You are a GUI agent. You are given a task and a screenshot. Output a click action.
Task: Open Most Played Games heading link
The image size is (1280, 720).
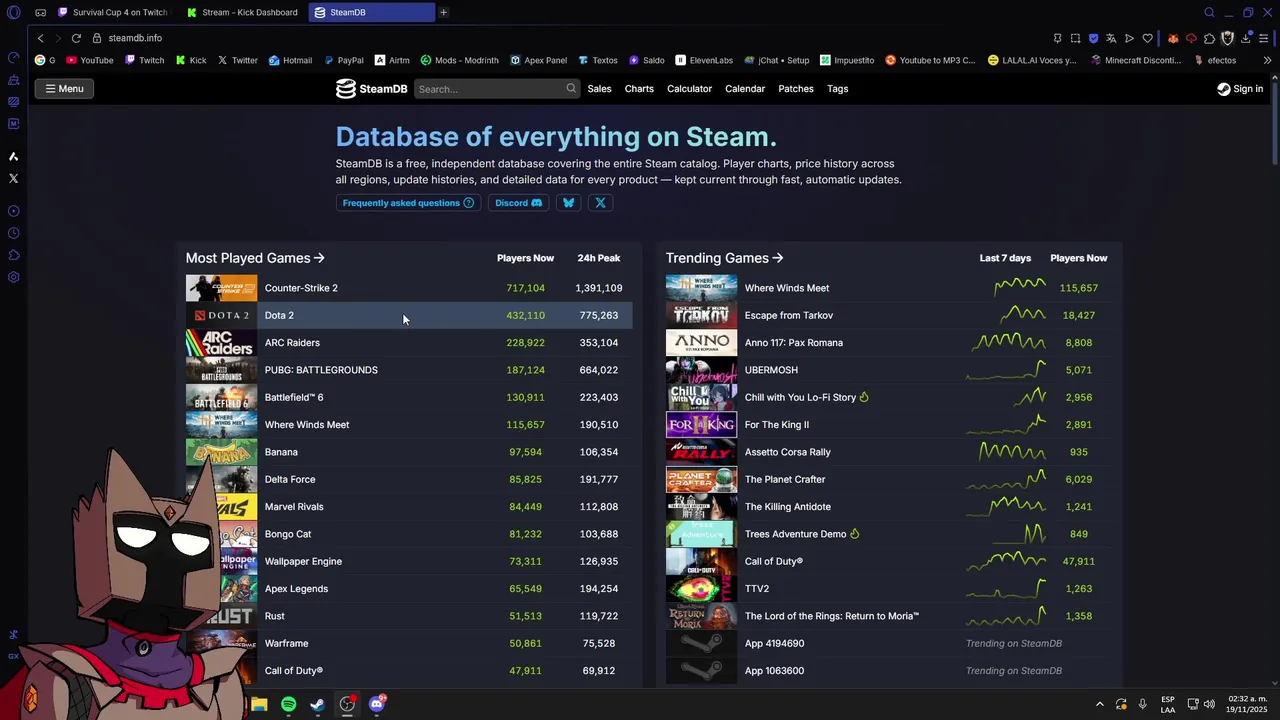(x=255, y=258)
